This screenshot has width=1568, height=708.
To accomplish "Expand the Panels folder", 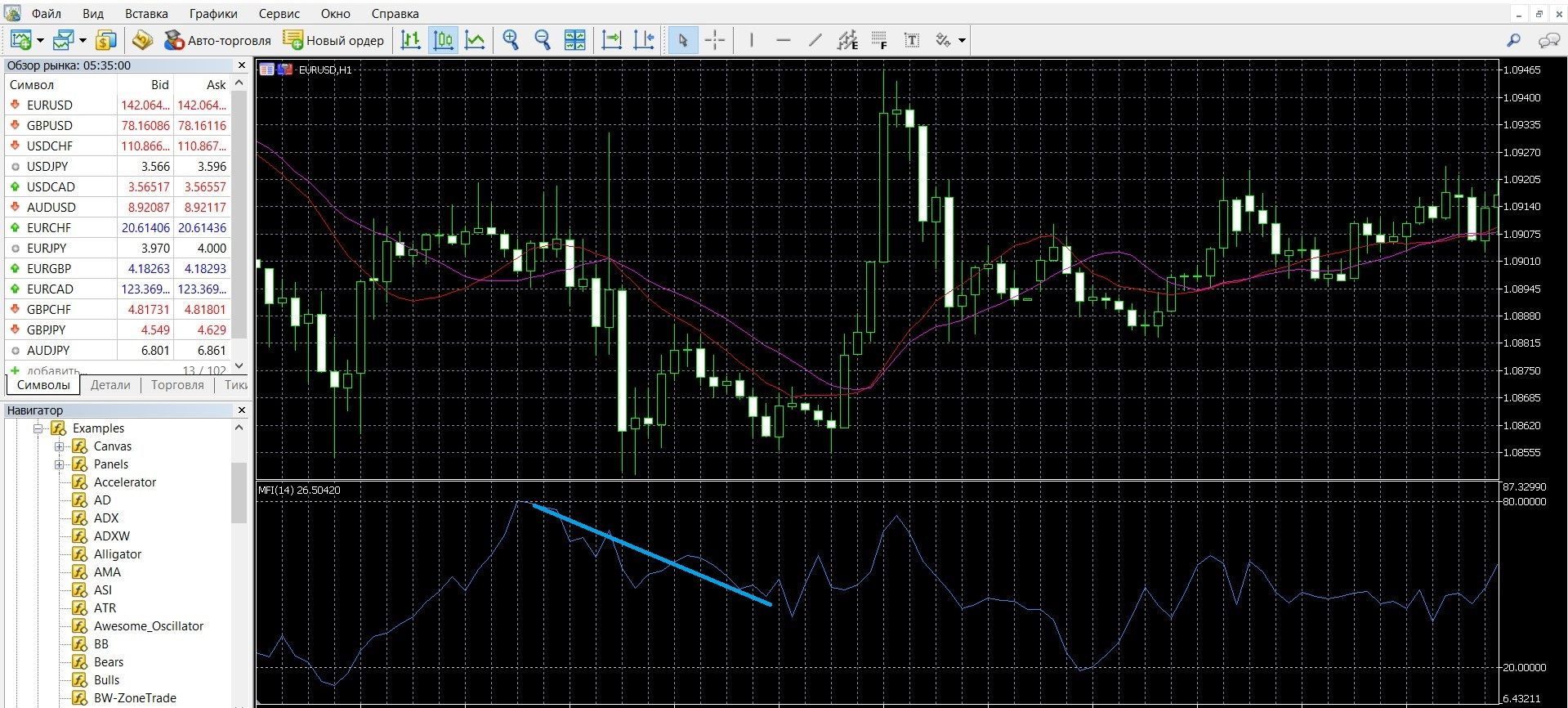I will click(x=59, y=464).
